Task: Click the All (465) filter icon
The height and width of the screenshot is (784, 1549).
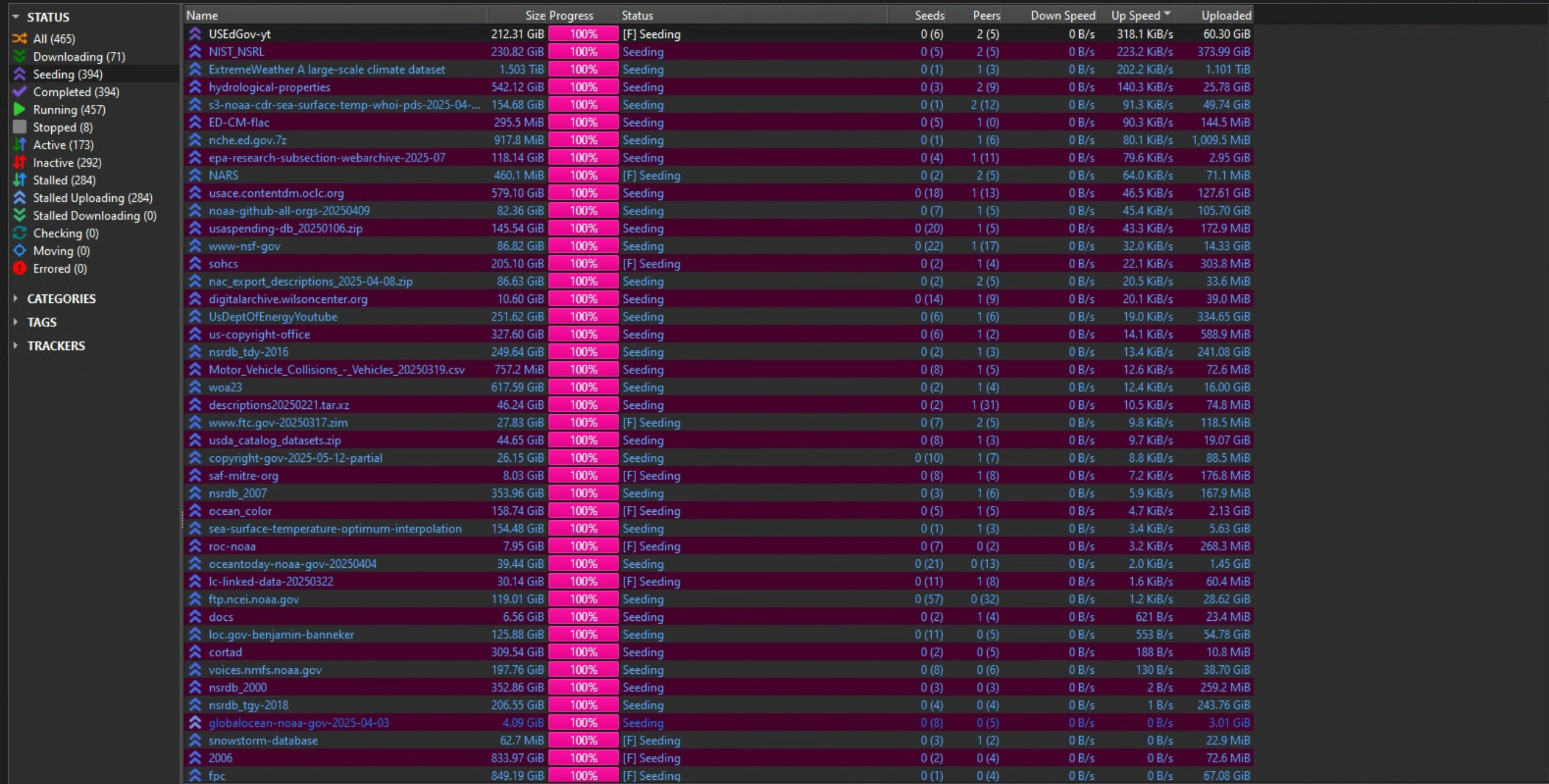Action: [x=19, y=39]
